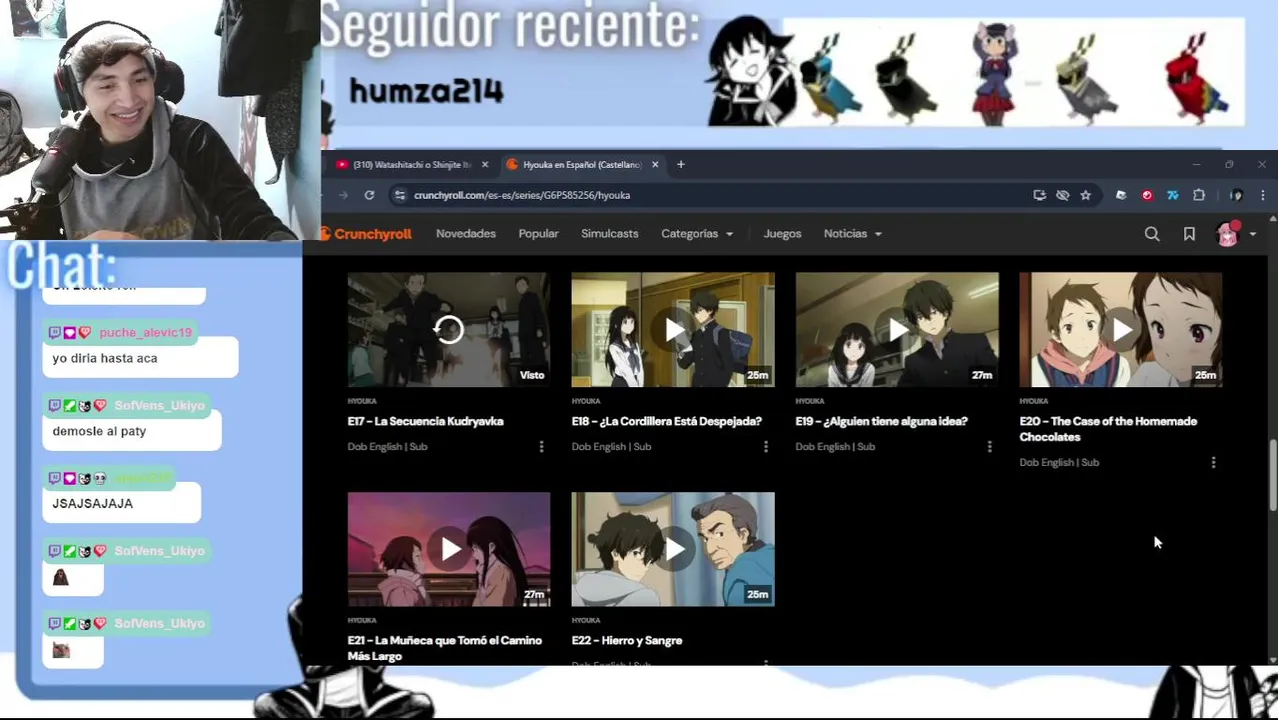Open E19 – ¿Alguien tiene alguna idea? title
This screenshot has height=720, width=1278.
click(882, 421)
